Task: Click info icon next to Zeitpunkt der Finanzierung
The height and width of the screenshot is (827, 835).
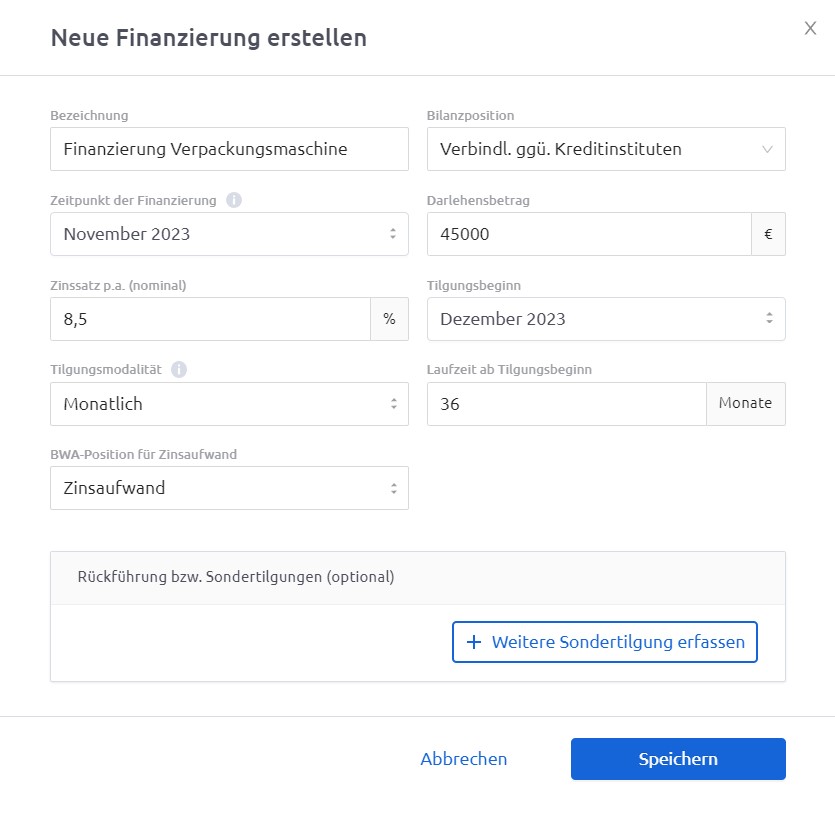Action: click(234, 200)
